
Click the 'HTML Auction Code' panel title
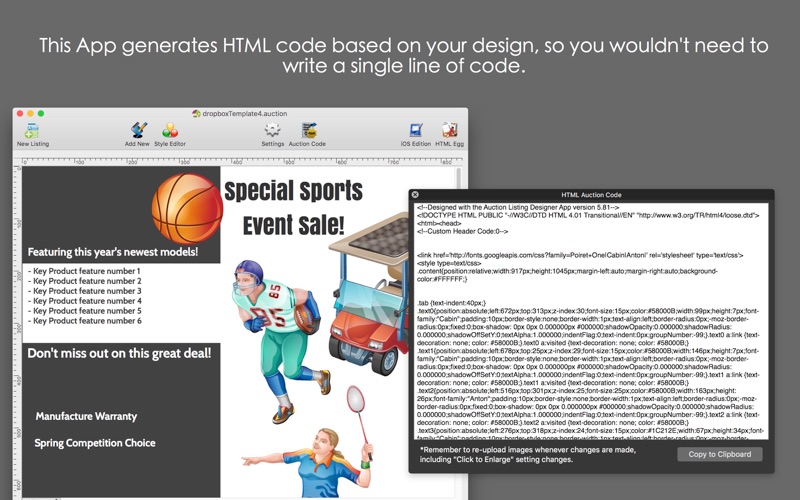click(591, 195)
